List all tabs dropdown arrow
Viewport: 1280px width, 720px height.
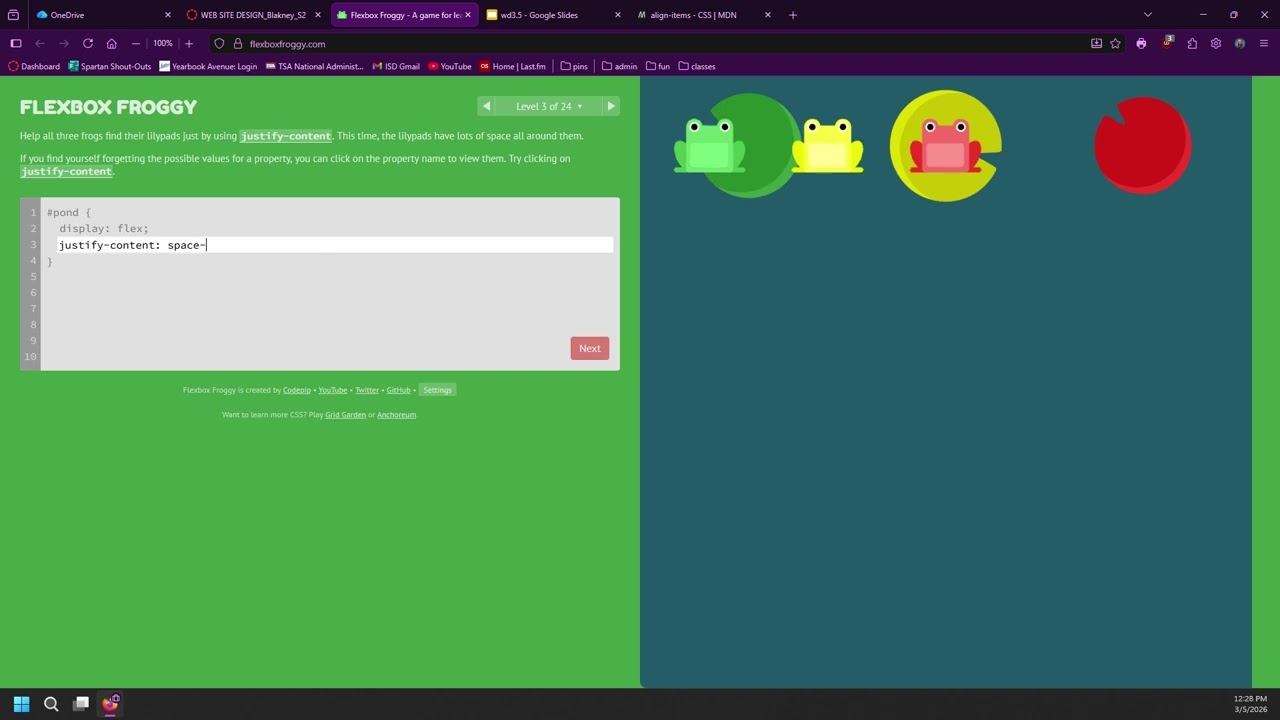tap(1148, 15)
